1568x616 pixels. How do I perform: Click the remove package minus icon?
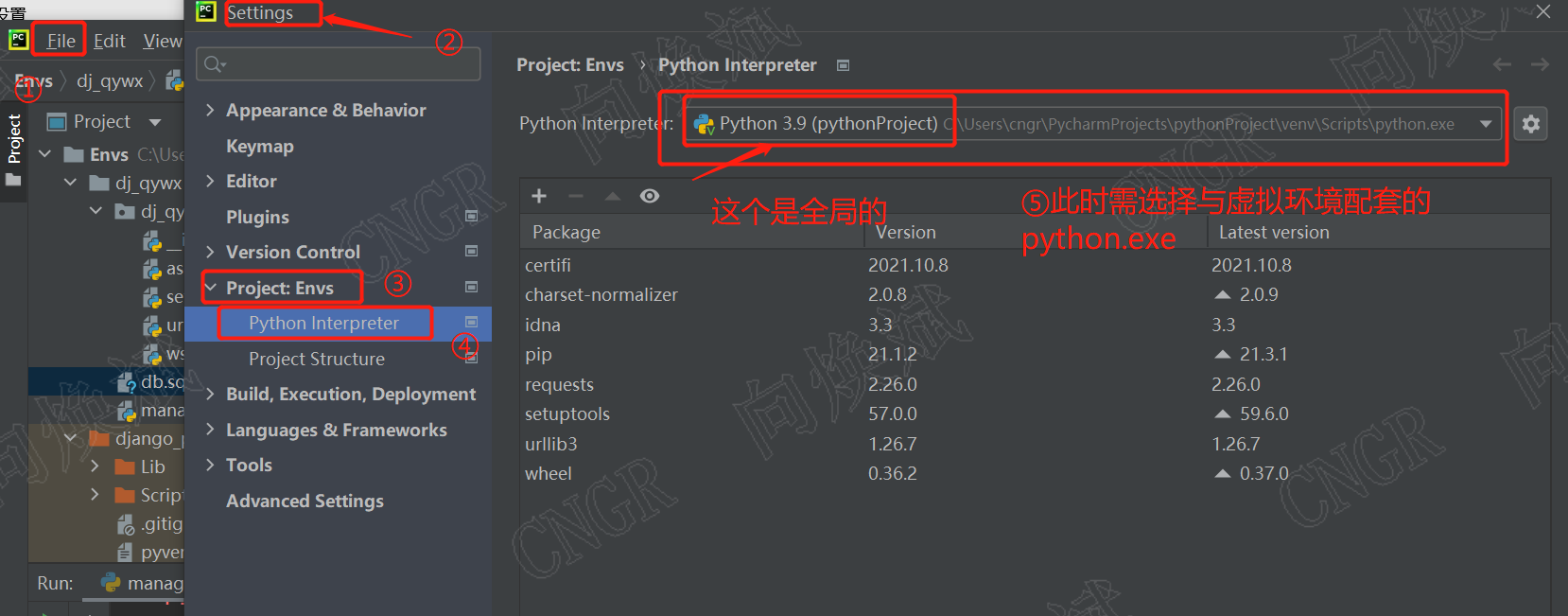tap(576, 196)
